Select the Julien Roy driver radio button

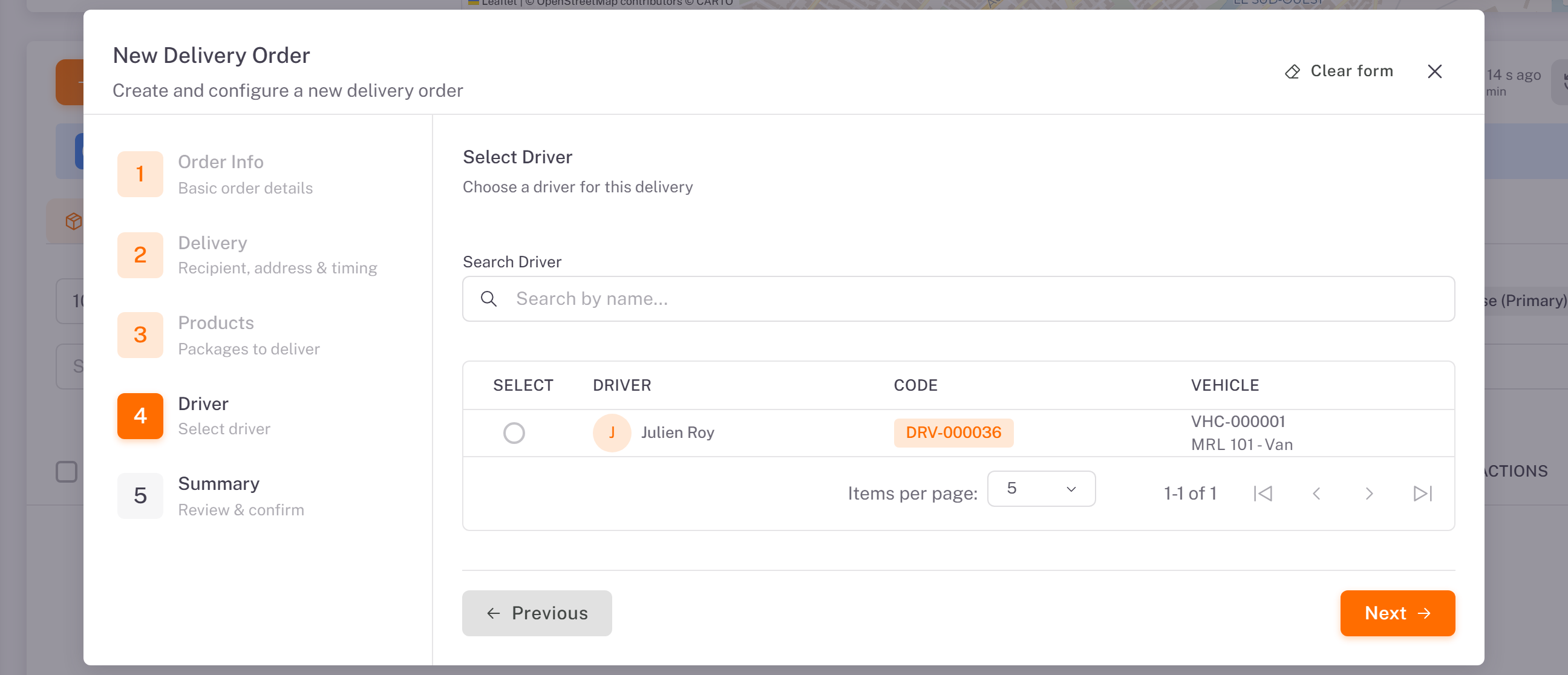coord(514,432)
